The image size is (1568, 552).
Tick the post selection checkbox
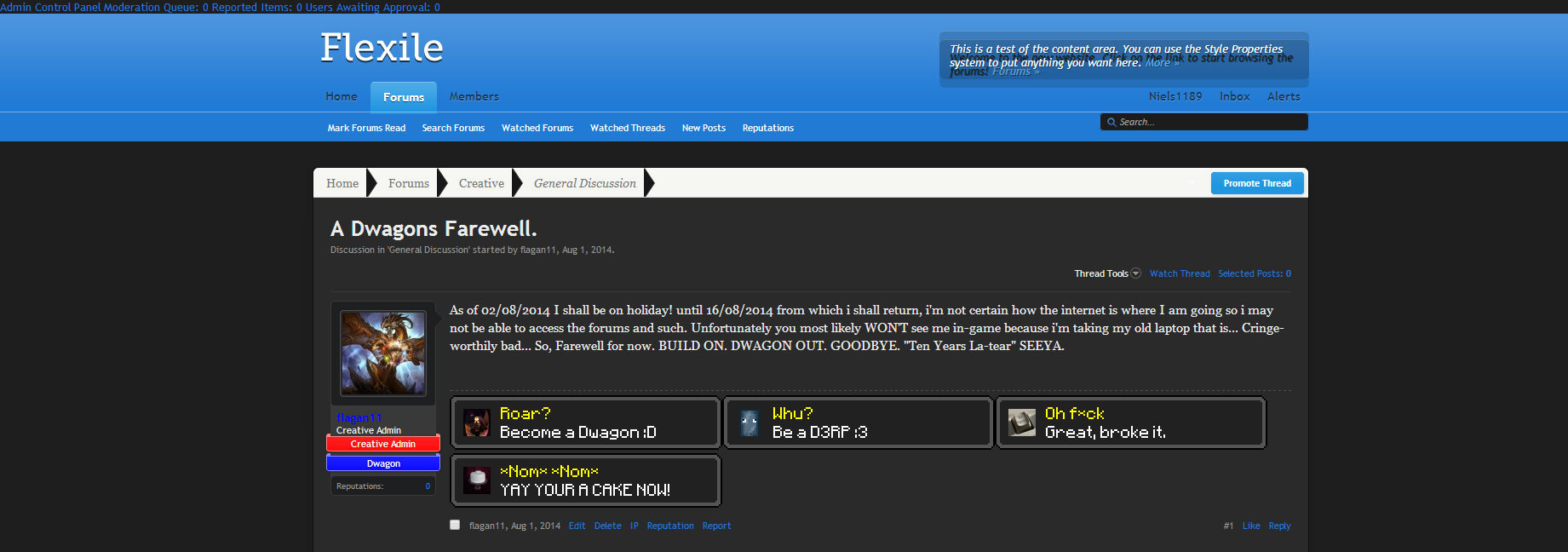click(x=455, y=526)
